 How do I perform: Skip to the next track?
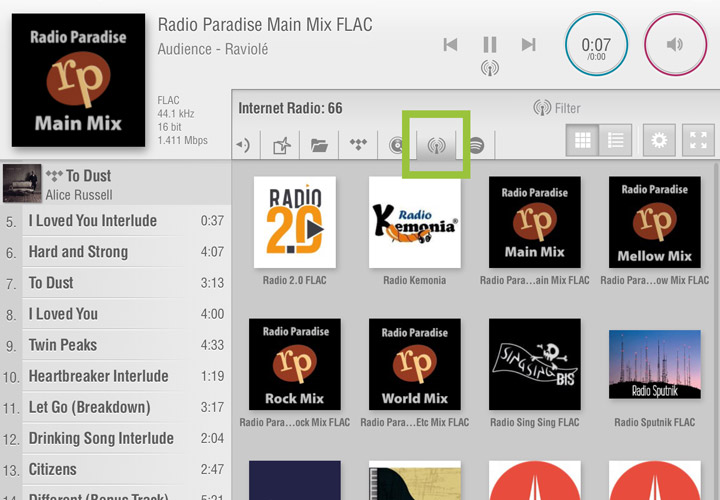[x=529, y=44]
